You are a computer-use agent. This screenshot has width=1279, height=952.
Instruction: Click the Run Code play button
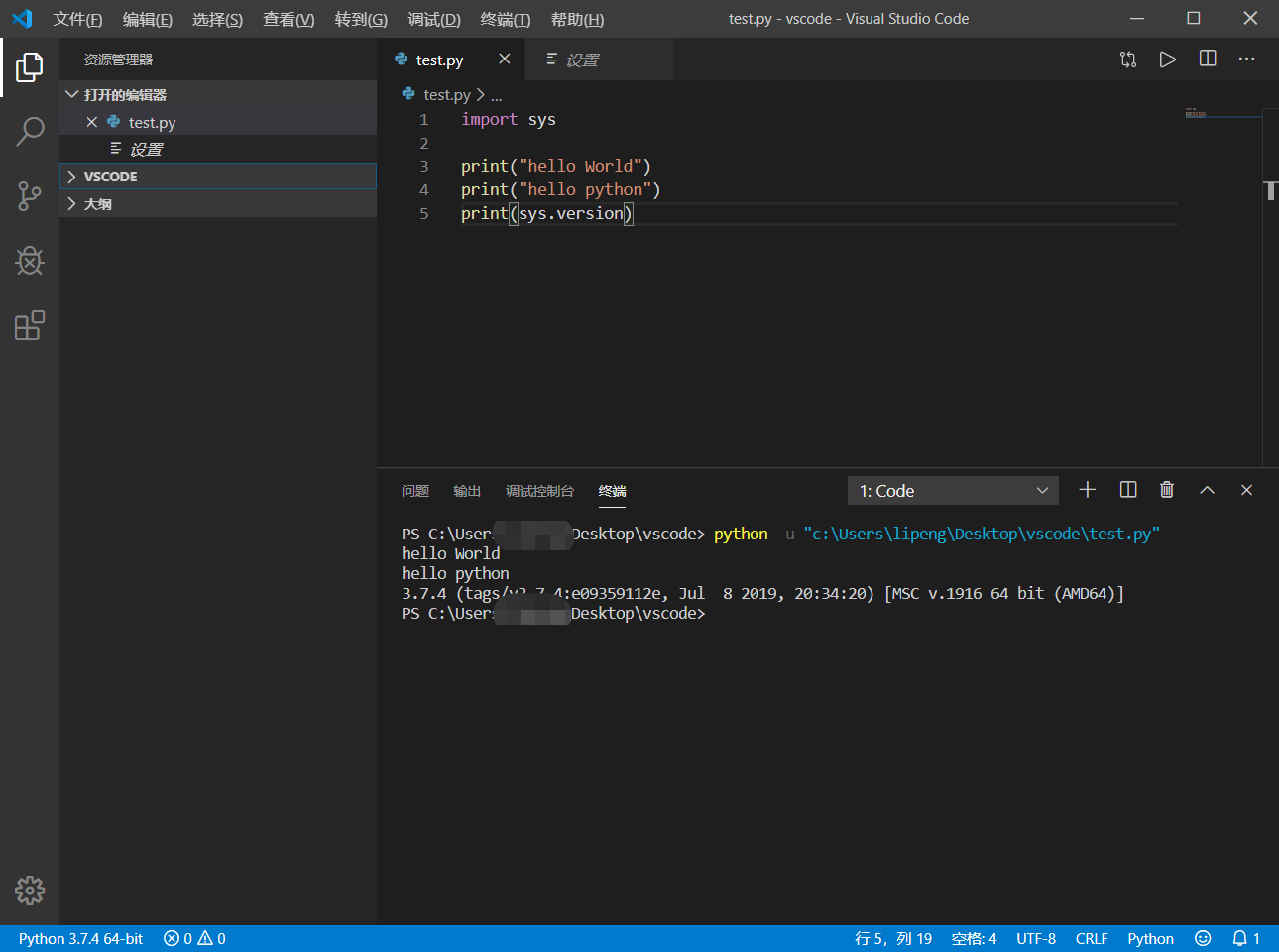pos(1167,59)
